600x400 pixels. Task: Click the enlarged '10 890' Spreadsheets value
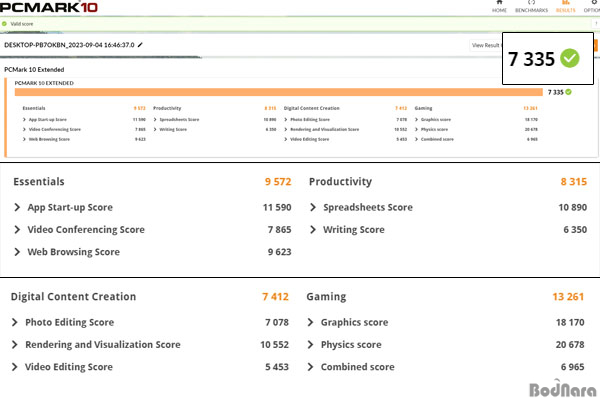click(x=573, y=207)
